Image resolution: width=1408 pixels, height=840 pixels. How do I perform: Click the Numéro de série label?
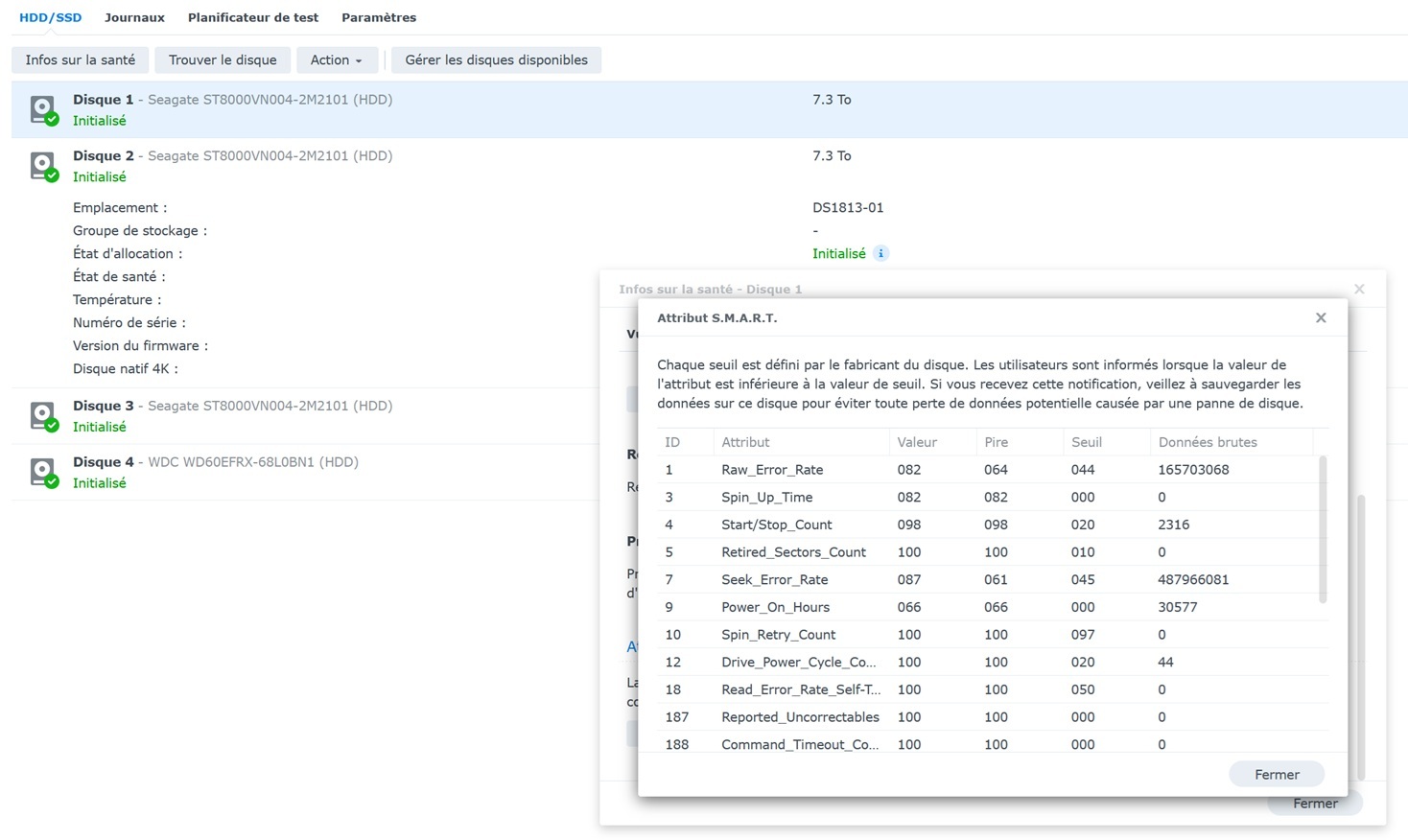pyautogui.click(x=129, y=322)
